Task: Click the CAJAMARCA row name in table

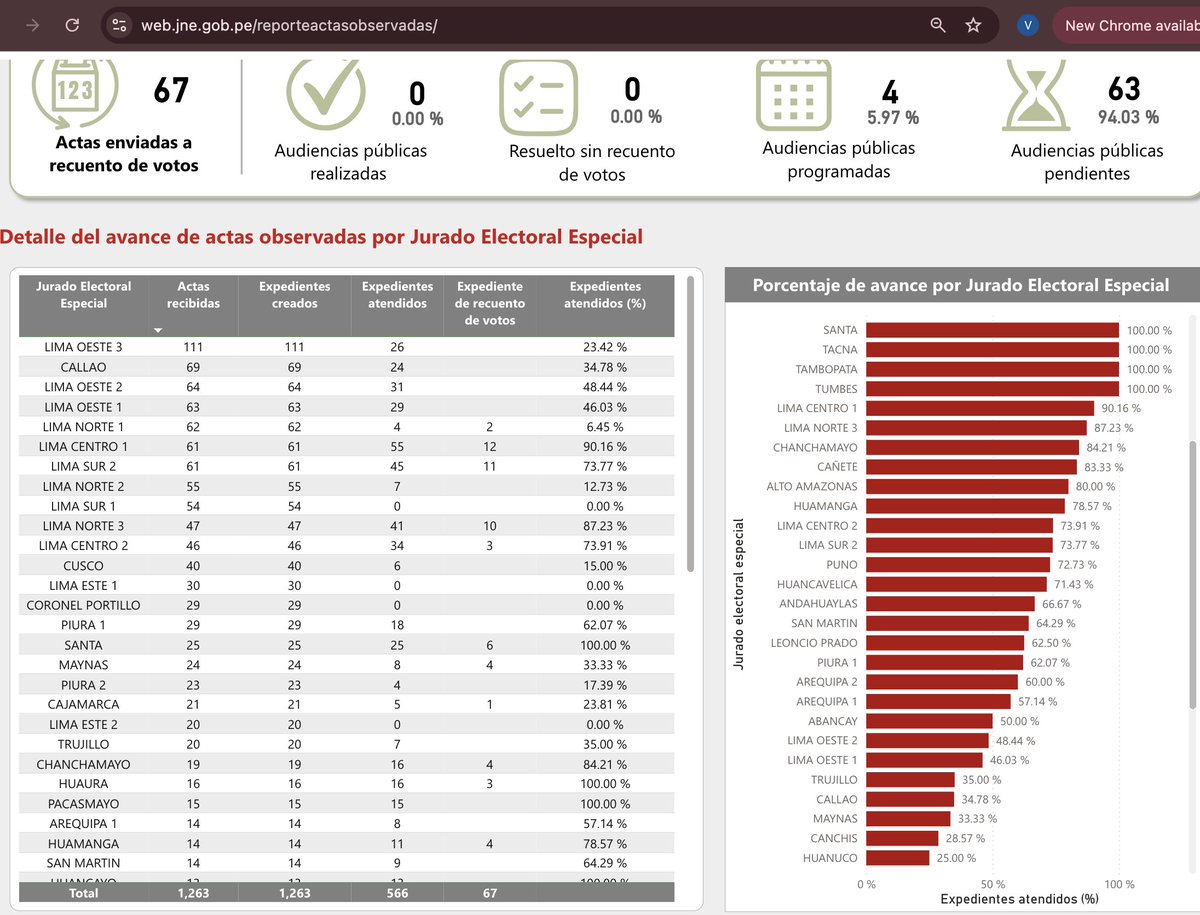Action: tap(84, 704)
